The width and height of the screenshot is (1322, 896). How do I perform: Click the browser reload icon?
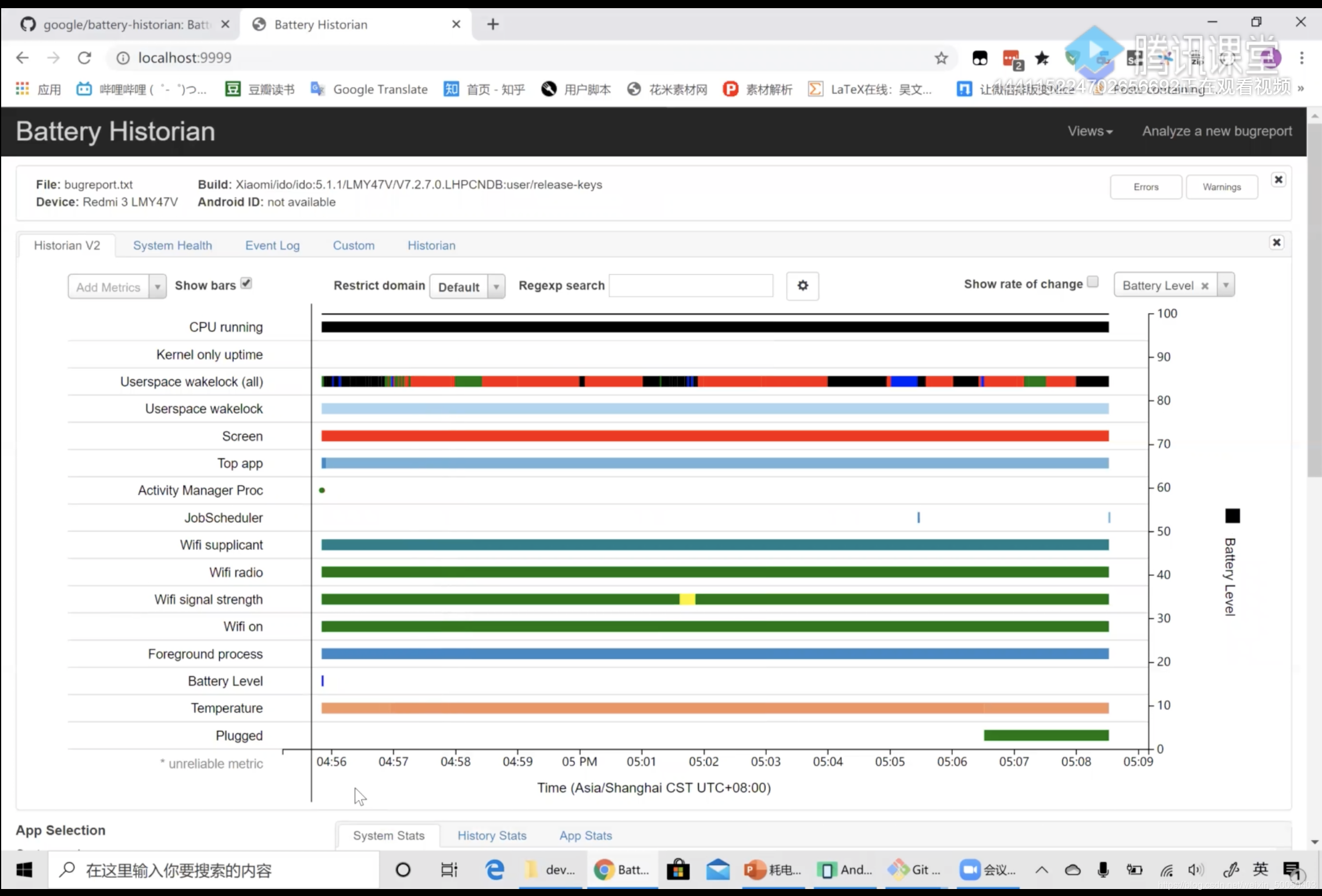[85, 58]
